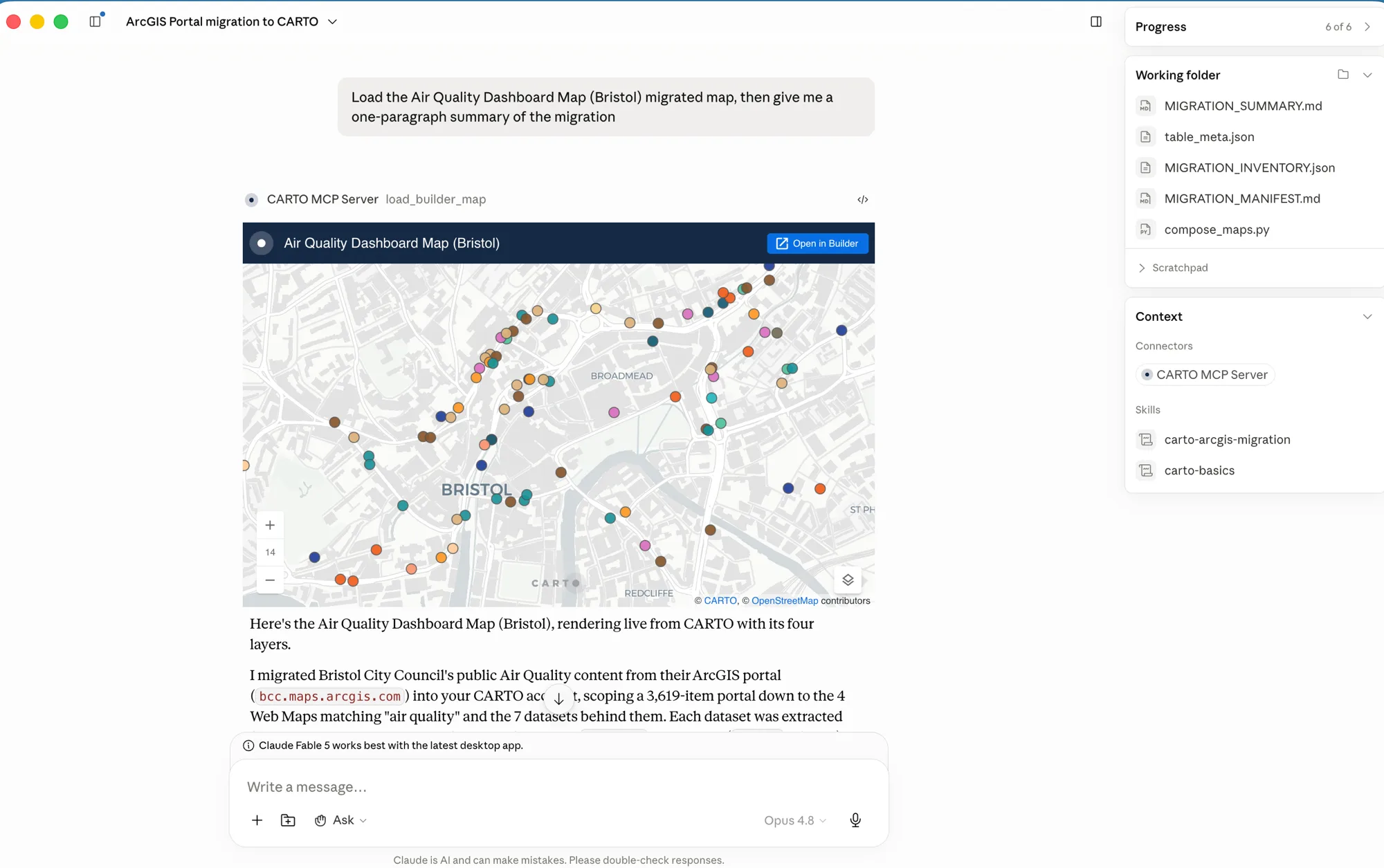
Task: Zoom out on the Bristol map
Action: [270, 580]
